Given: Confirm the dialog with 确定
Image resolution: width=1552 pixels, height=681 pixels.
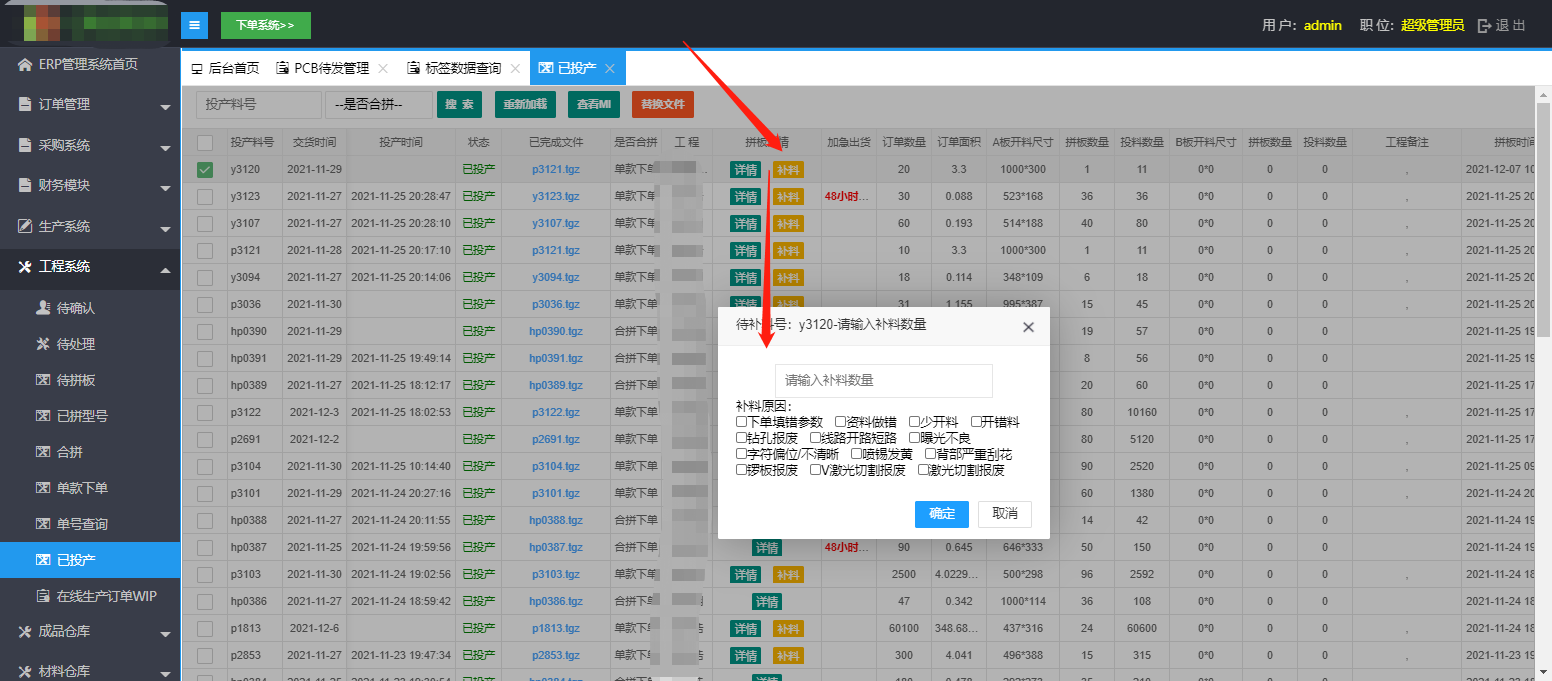Looking at the screenshot, I should click(942, 514).
